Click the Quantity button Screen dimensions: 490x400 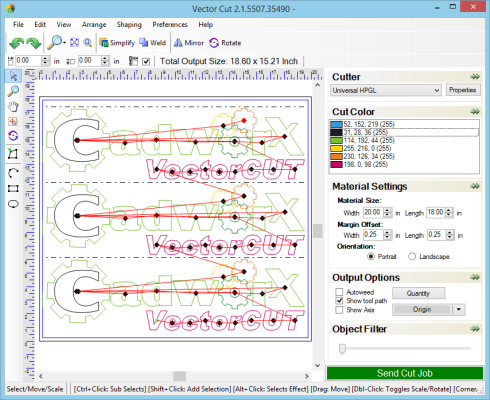[418, 293]
